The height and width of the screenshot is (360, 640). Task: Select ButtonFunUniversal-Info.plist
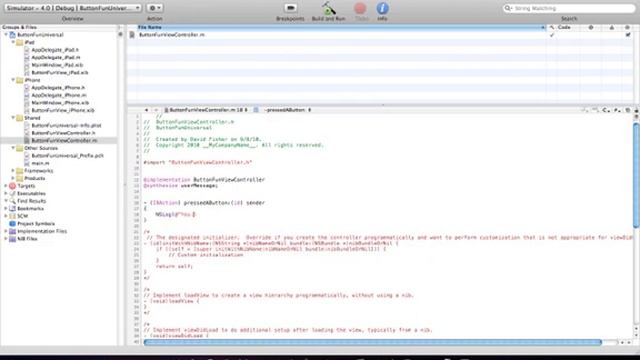click(67, 125)
